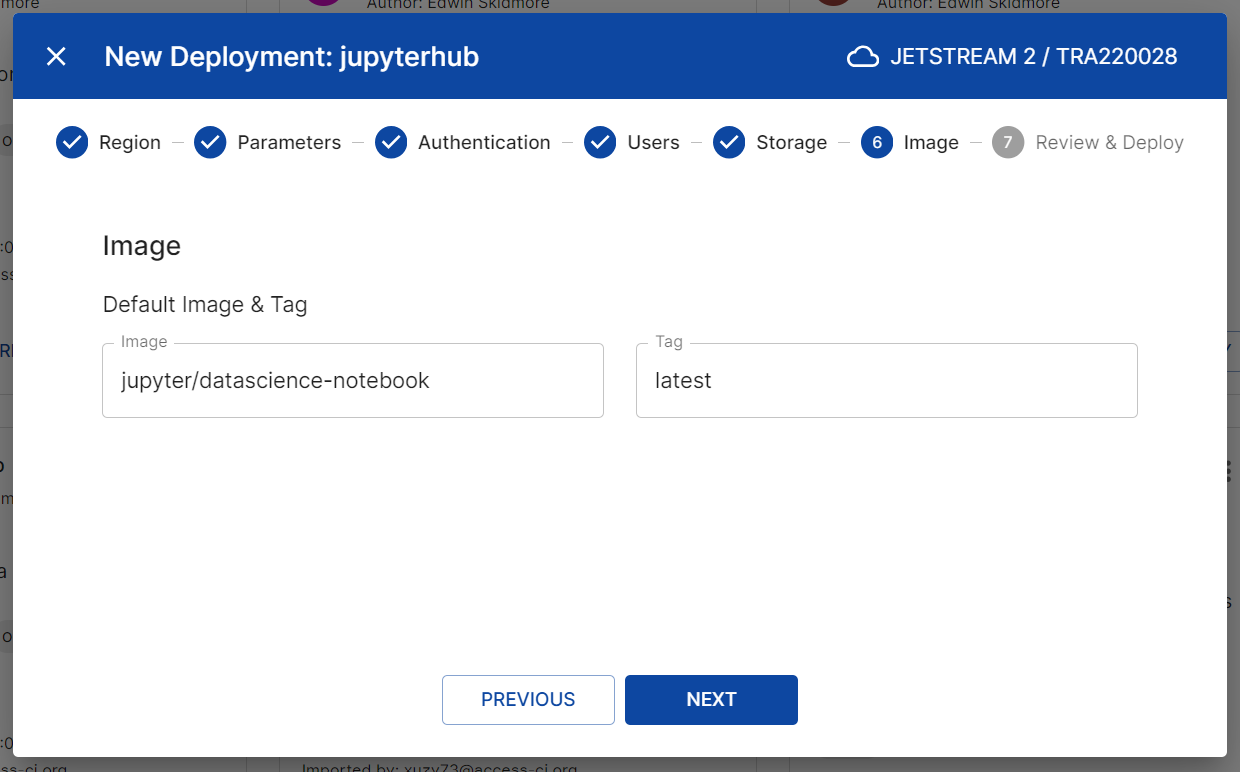Viewport: 1240px width, 772px height.
Task: Select the Storage step label
Action: coord(791,143)
